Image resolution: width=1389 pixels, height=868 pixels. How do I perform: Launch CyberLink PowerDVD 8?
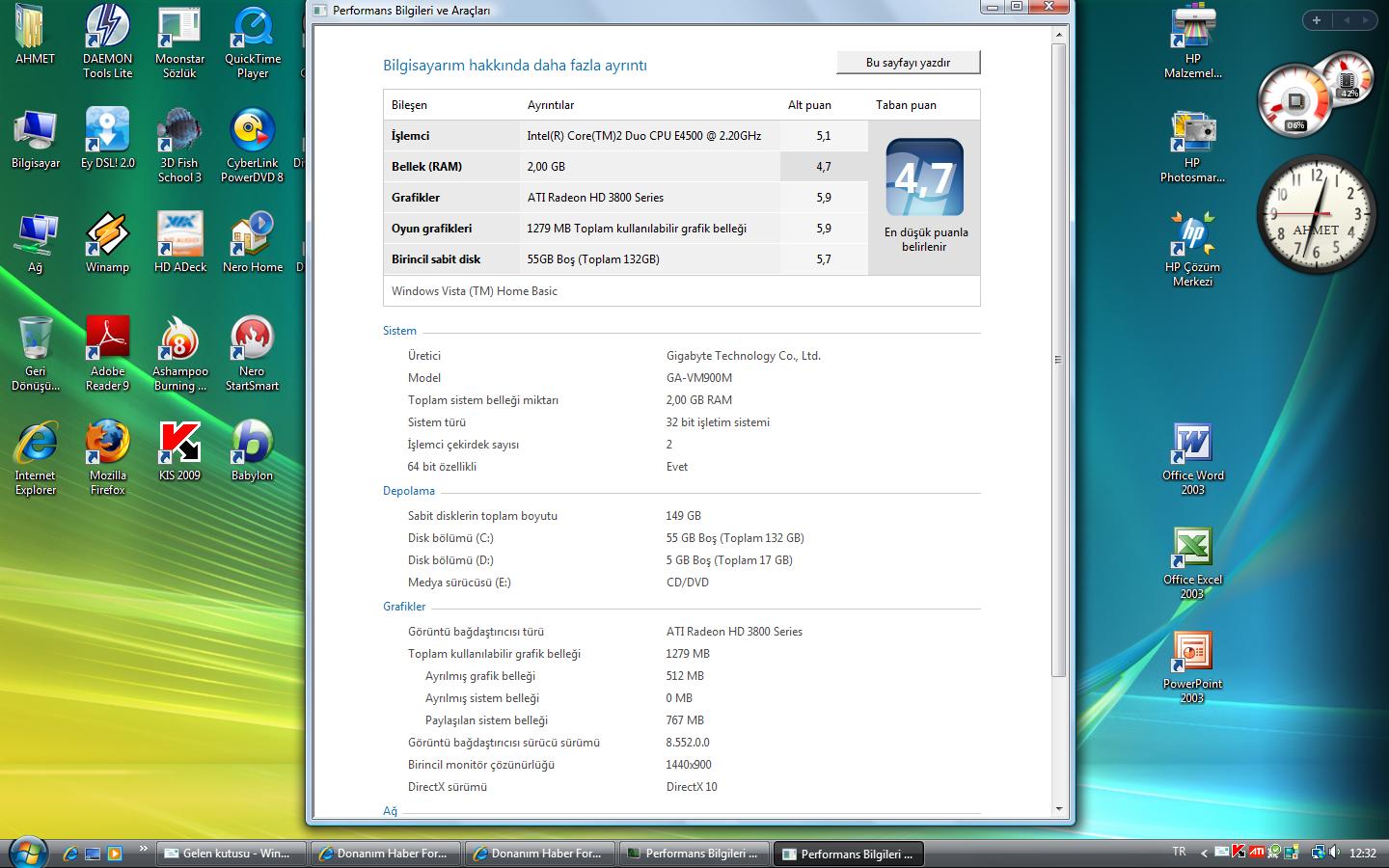[253, 145]
